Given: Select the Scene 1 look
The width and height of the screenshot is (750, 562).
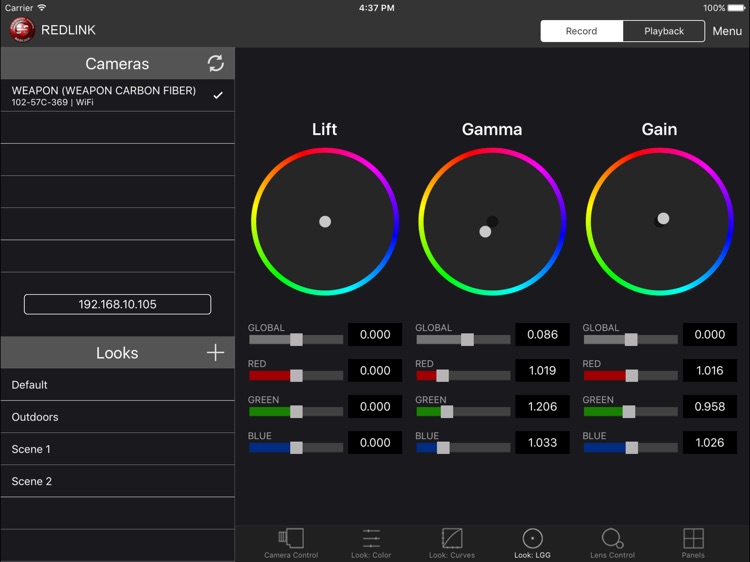Looking at the screenshot, I should tap(117, 449).
